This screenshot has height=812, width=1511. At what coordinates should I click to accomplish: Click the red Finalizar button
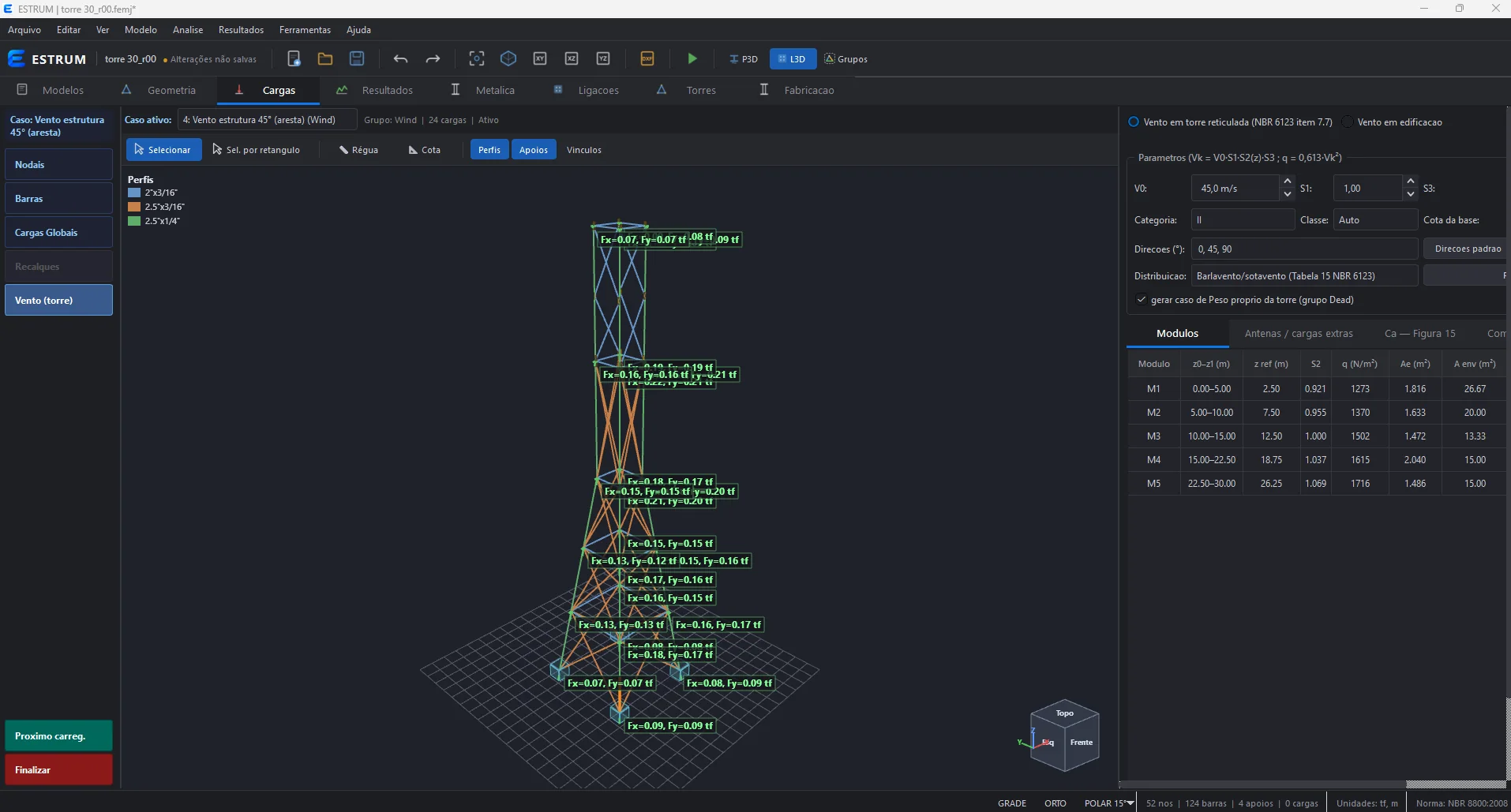click(58, 770)
